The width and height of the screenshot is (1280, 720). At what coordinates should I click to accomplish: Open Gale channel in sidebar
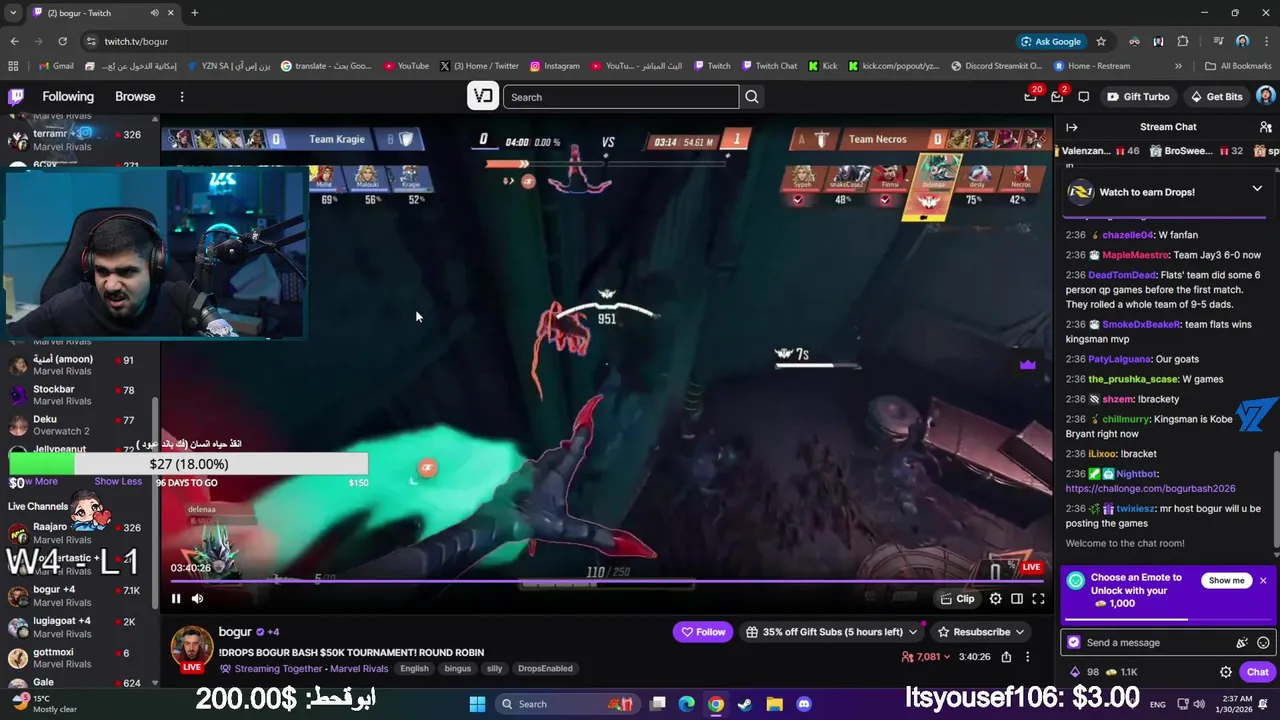(80, 684)
